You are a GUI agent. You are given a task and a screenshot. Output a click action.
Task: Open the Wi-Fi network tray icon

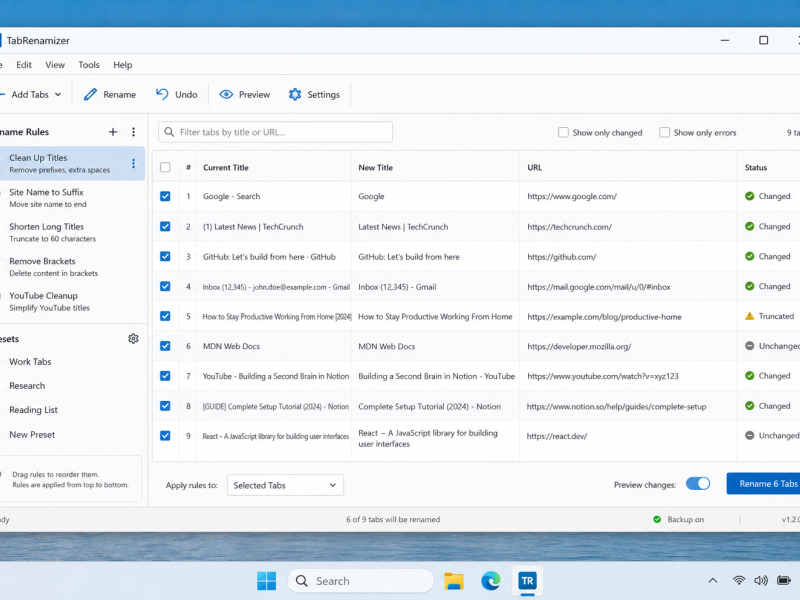[738, 581]
